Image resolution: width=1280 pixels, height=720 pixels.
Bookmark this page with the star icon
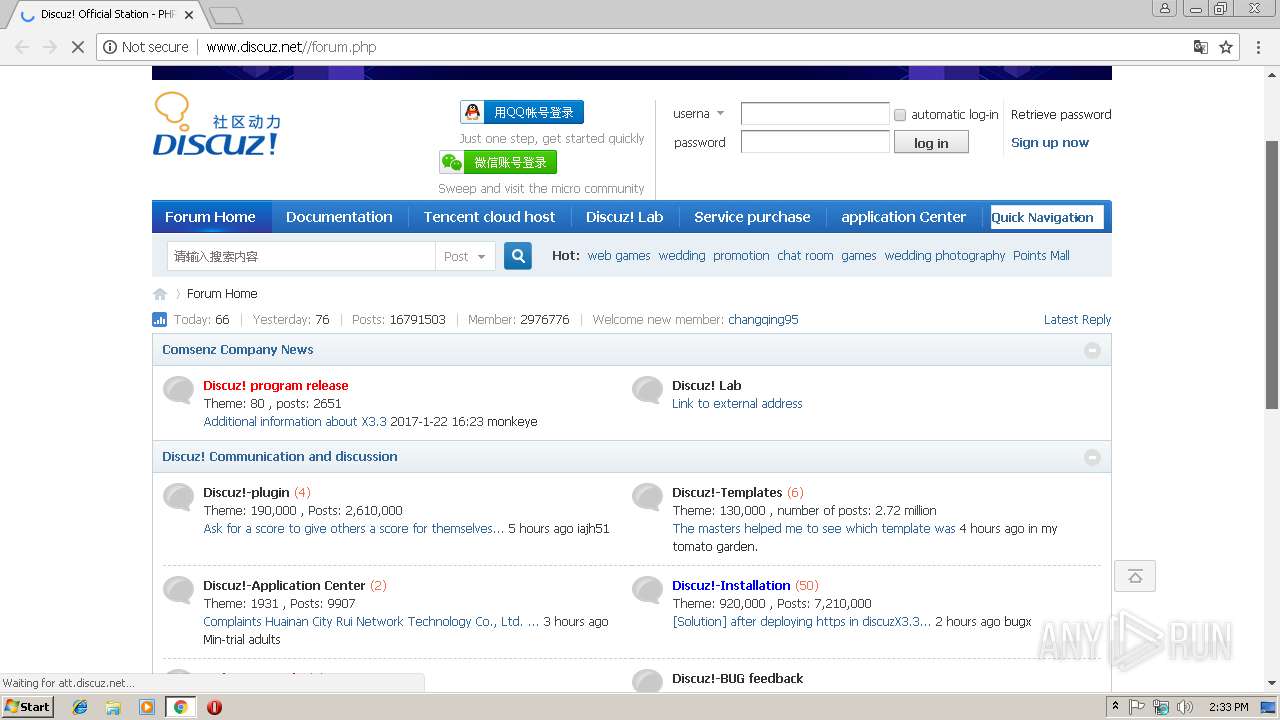1226,47
